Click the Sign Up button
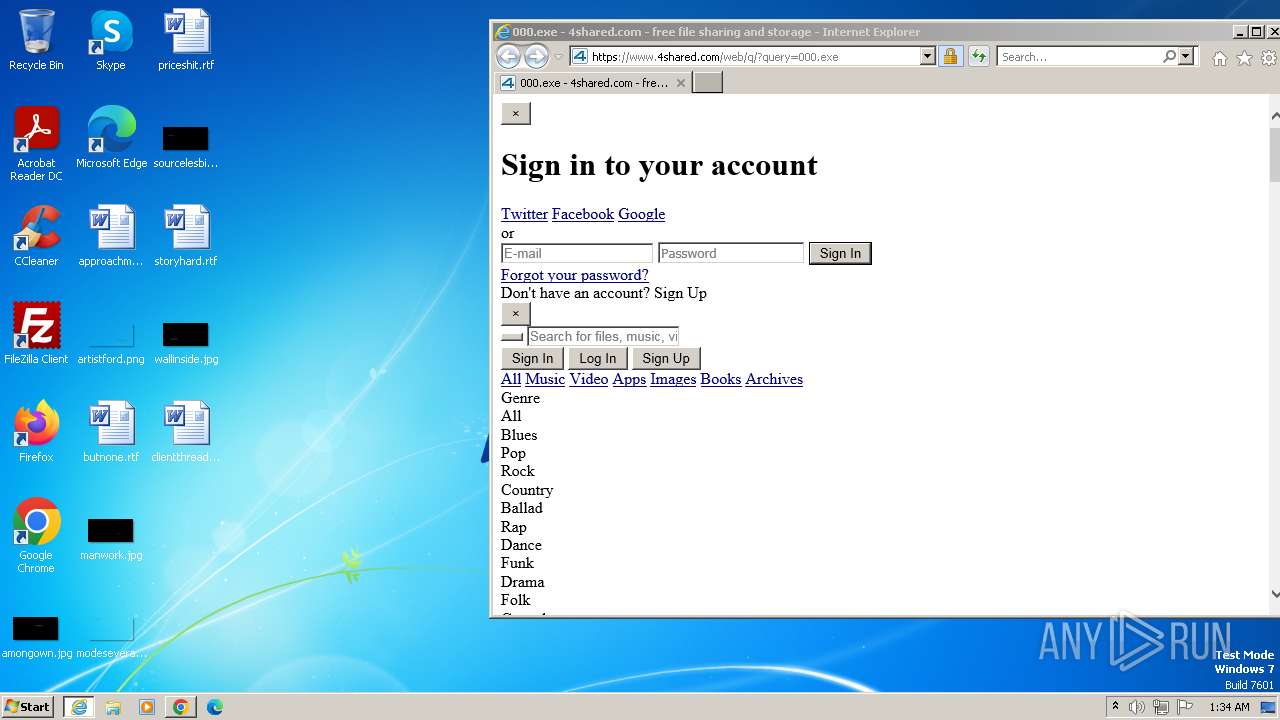 [x=666, y=358]
